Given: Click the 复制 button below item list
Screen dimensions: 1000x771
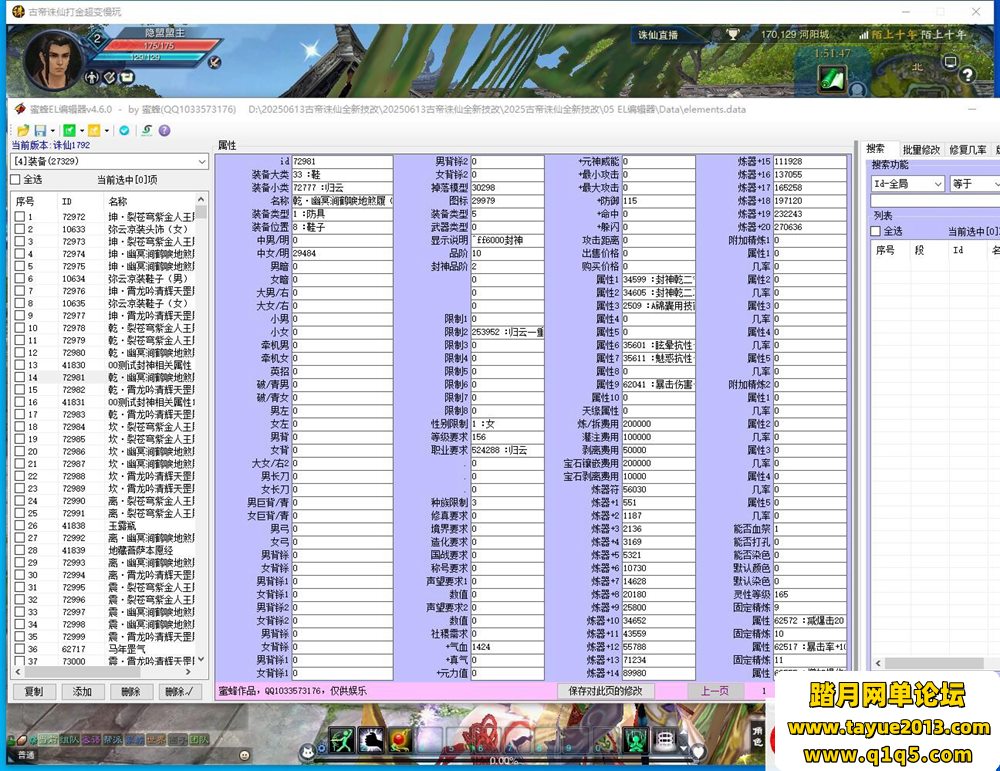Looking at the screenshot, I should (x=33, y=691).
